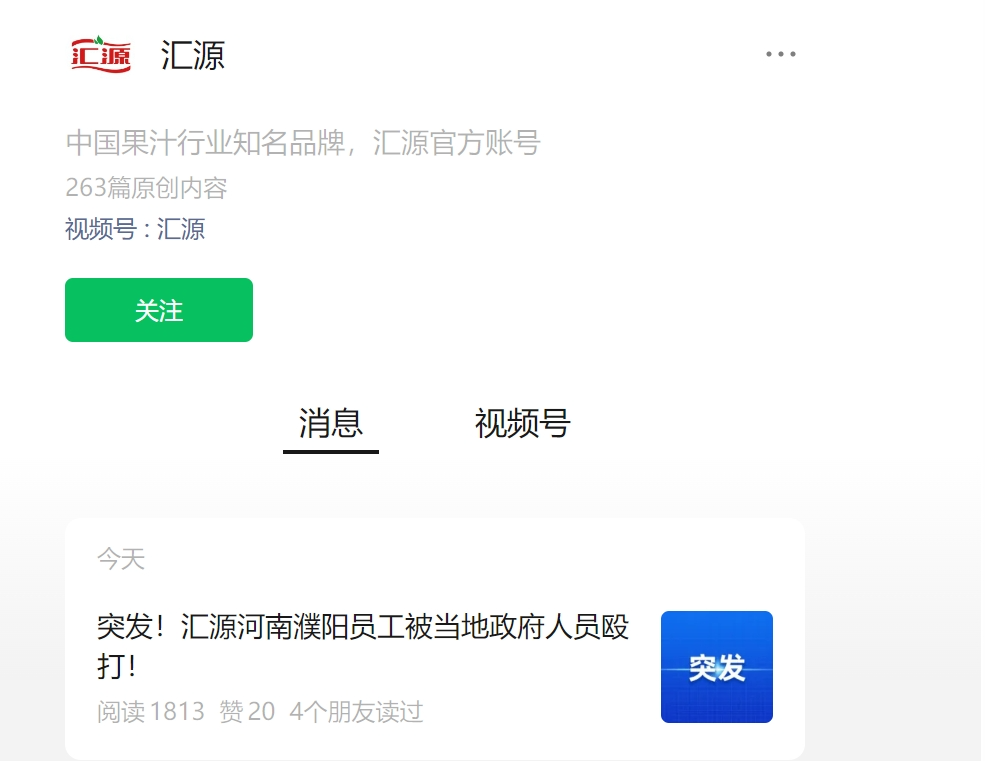Click the blue 突发 article thumbnail
985x761 pixels.
coord(717,667)
